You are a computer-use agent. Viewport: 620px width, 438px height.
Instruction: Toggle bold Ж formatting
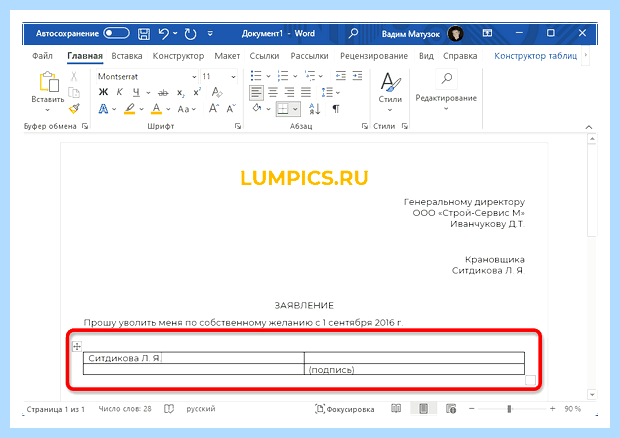pos(103,93)
